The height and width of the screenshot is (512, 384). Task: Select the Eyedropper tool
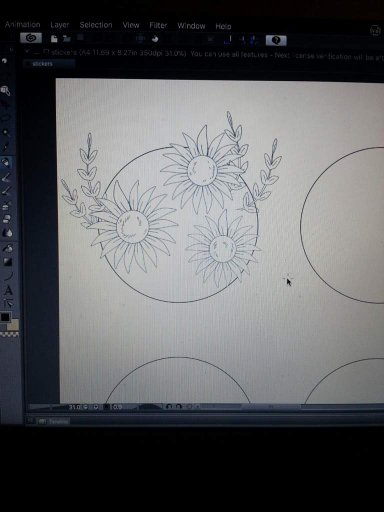(x=5, y=147)
